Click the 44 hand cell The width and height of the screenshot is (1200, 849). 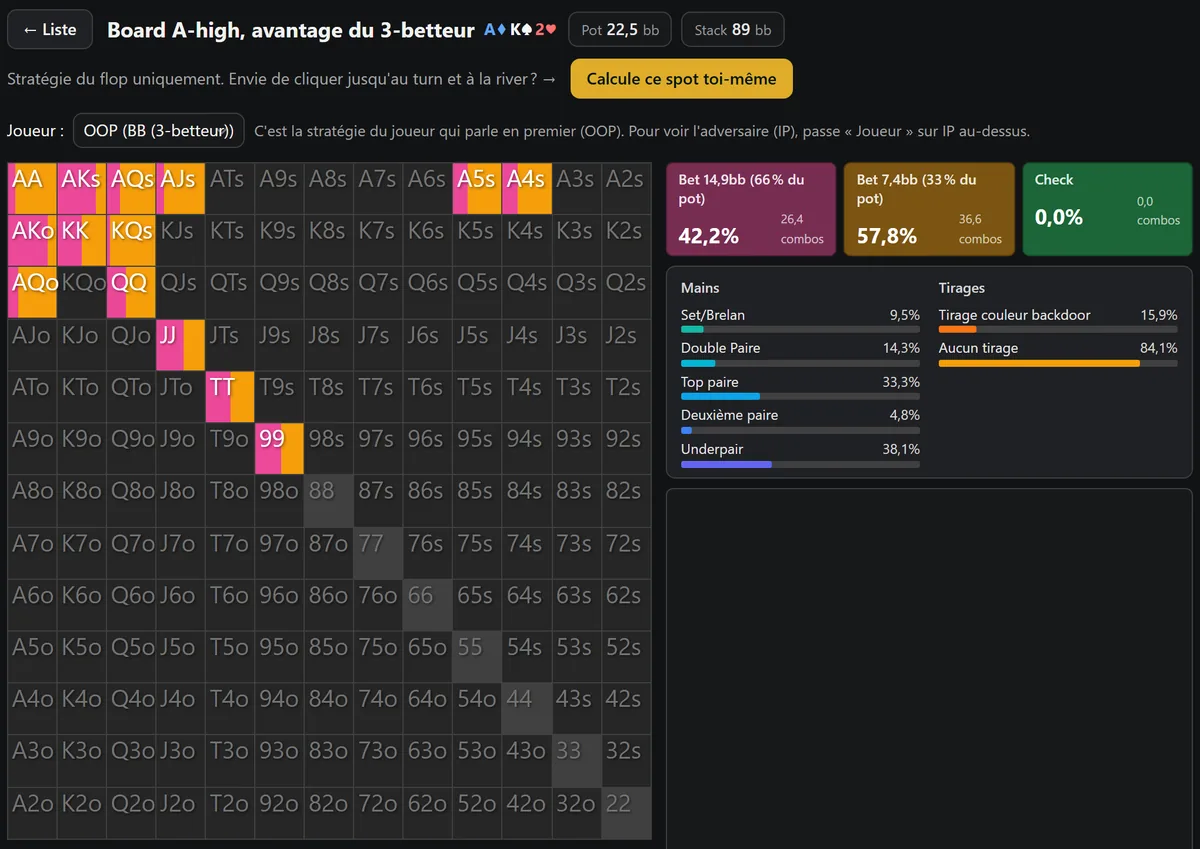(x=527, y=708)
